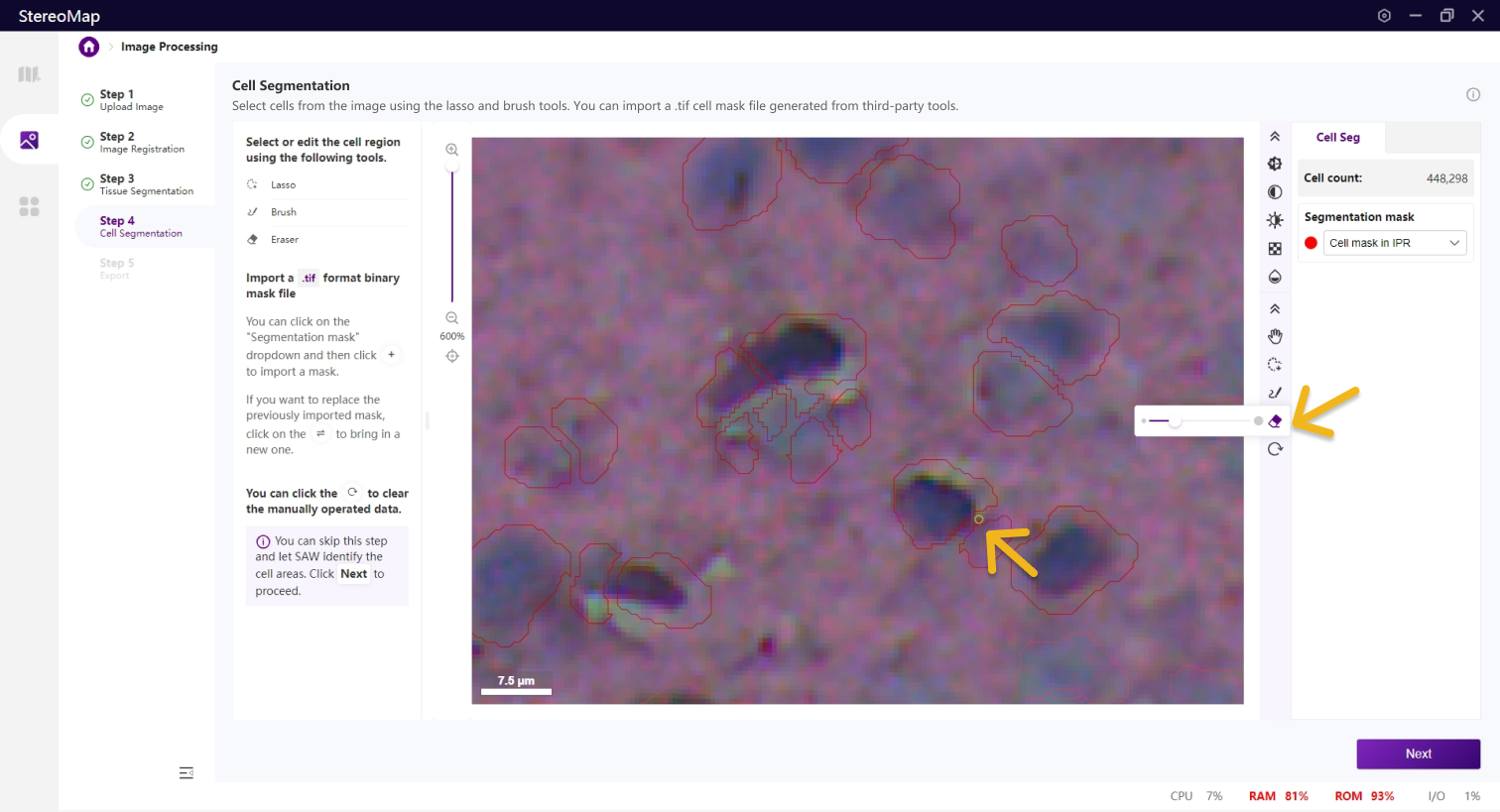The image size is (1500, 812).
Task: Go to the home breadcrumb button
Action: [x=89, y=47]
